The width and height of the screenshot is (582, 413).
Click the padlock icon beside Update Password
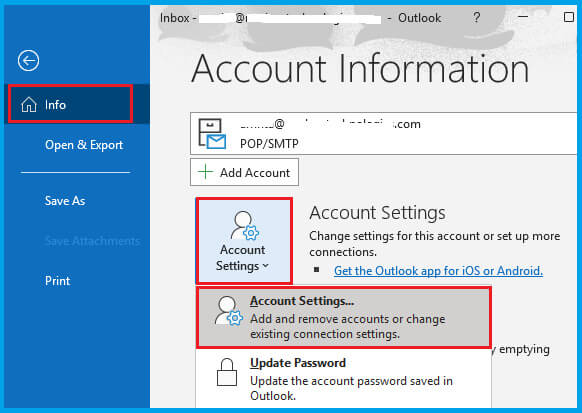(227, 372)
